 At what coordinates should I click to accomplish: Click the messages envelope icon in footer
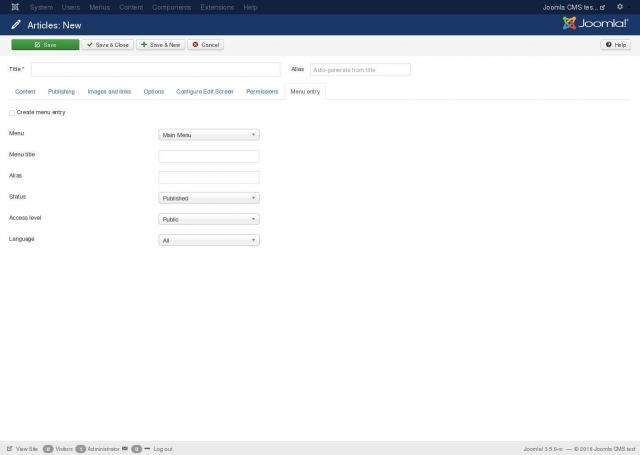tap(125, 449)
